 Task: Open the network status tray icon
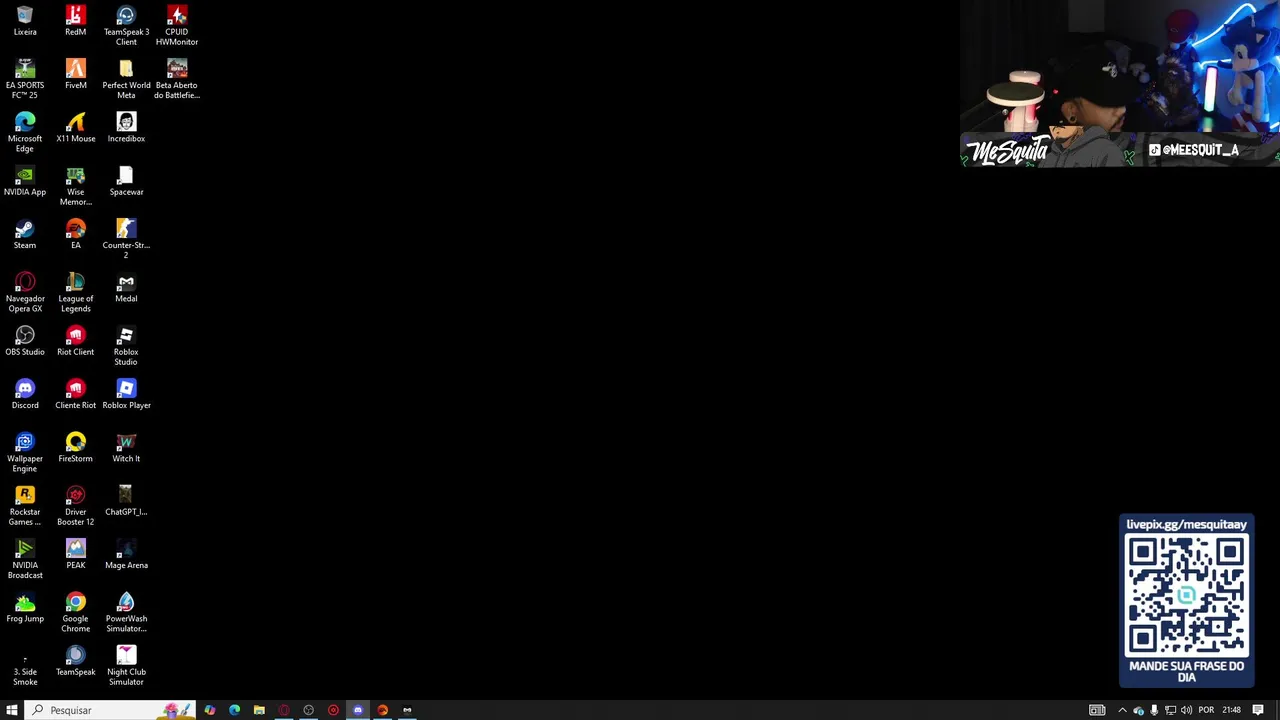(1170, 710)
